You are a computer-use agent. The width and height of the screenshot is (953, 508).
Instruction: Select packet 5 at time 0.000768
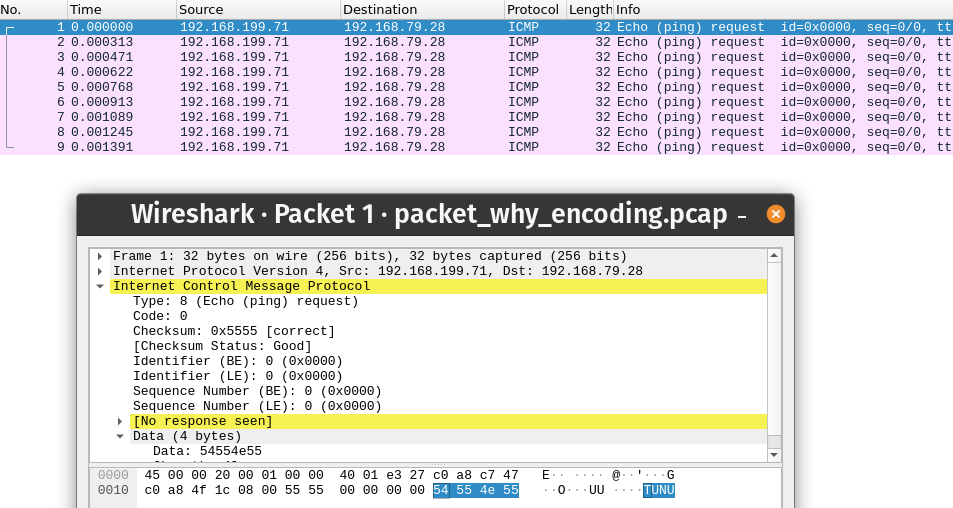[476, 87]
